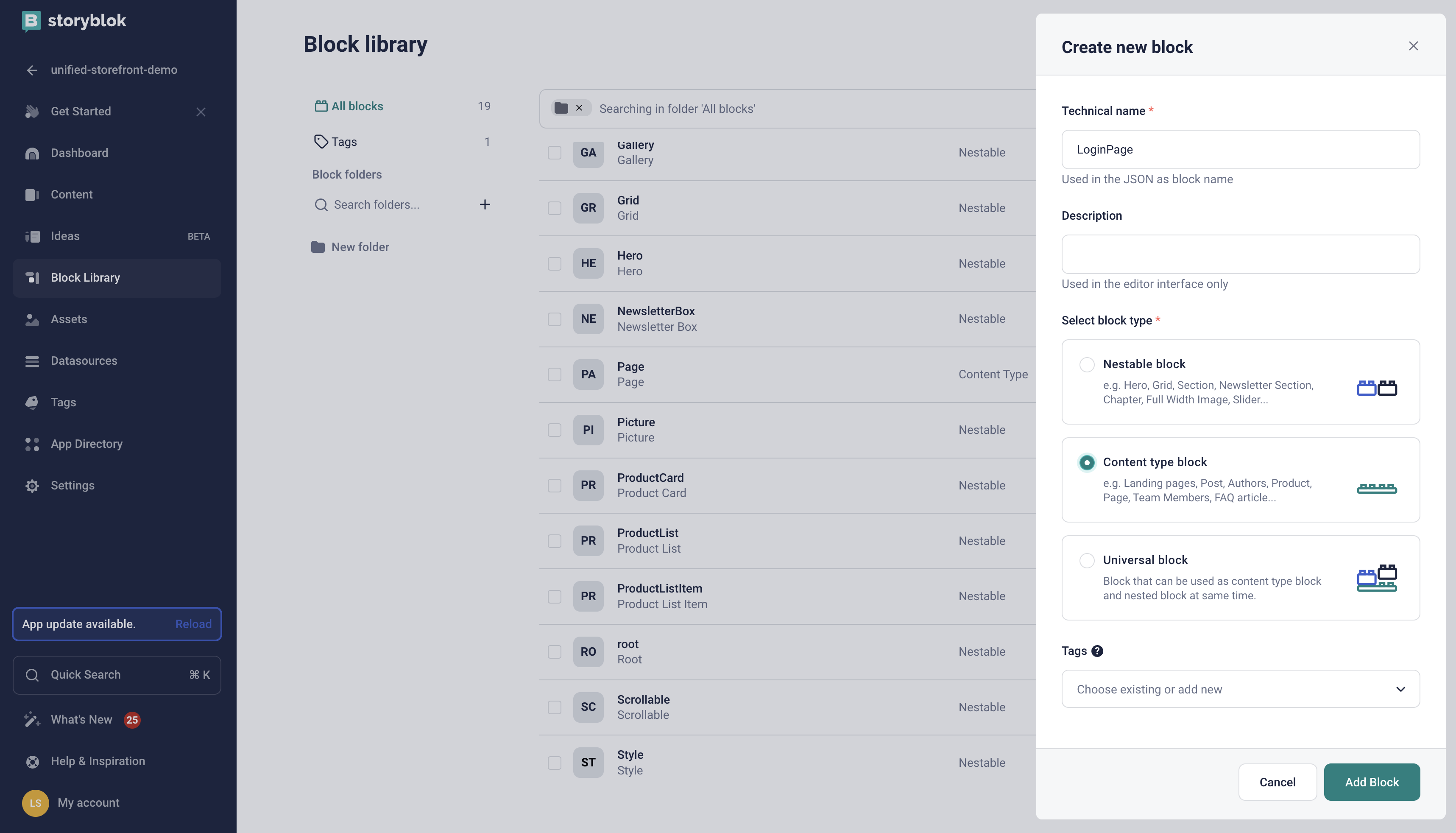Click the Description input field

pyautogui.click(x=1241, y=254)
